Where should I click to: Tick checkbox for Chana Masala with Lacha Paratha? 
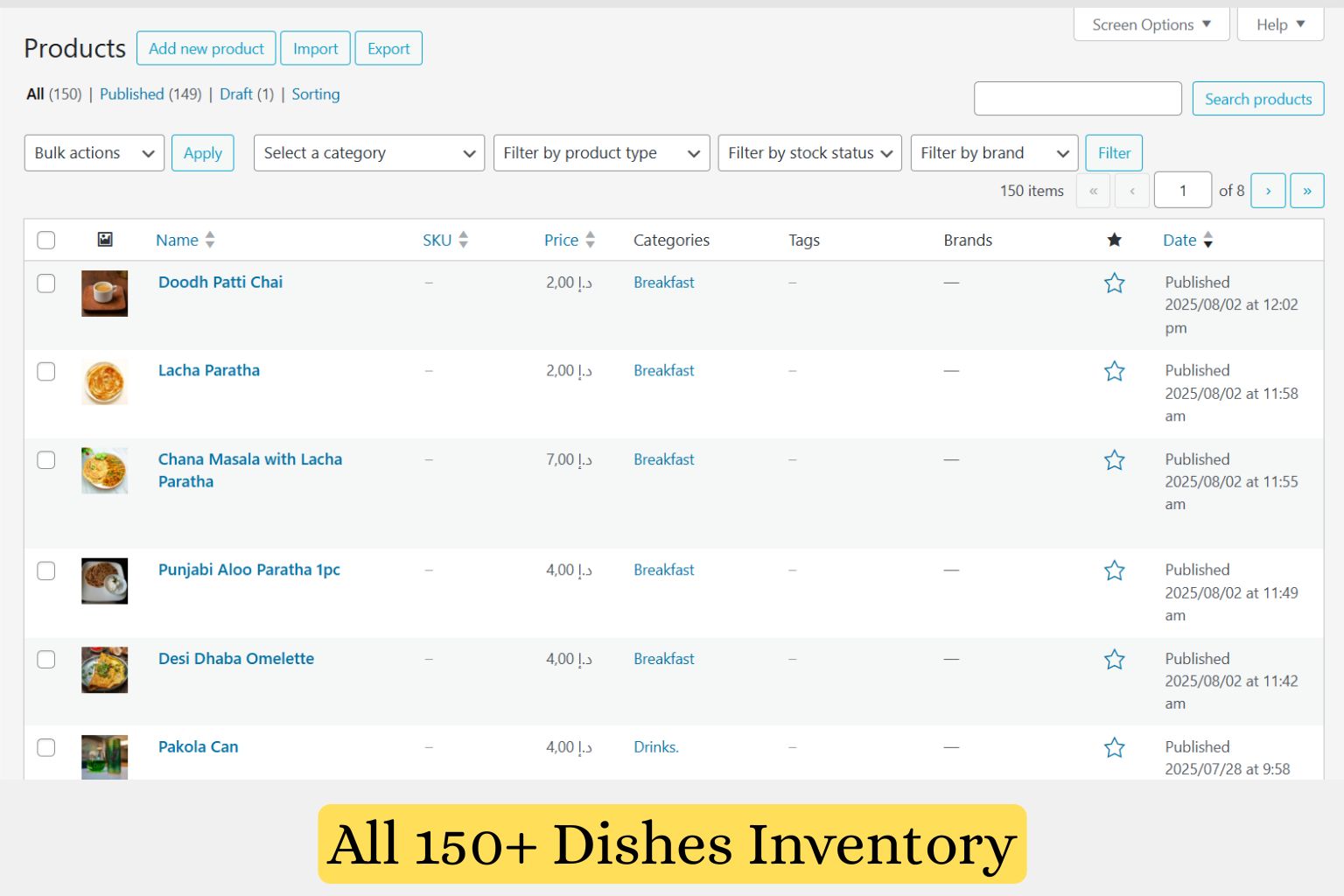click(x=46, y=460)
